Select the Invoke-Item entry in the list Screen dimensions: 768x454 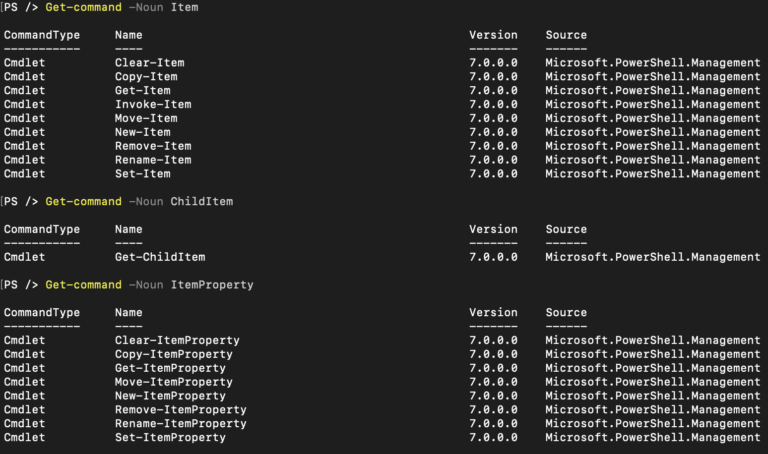(153, 104)
